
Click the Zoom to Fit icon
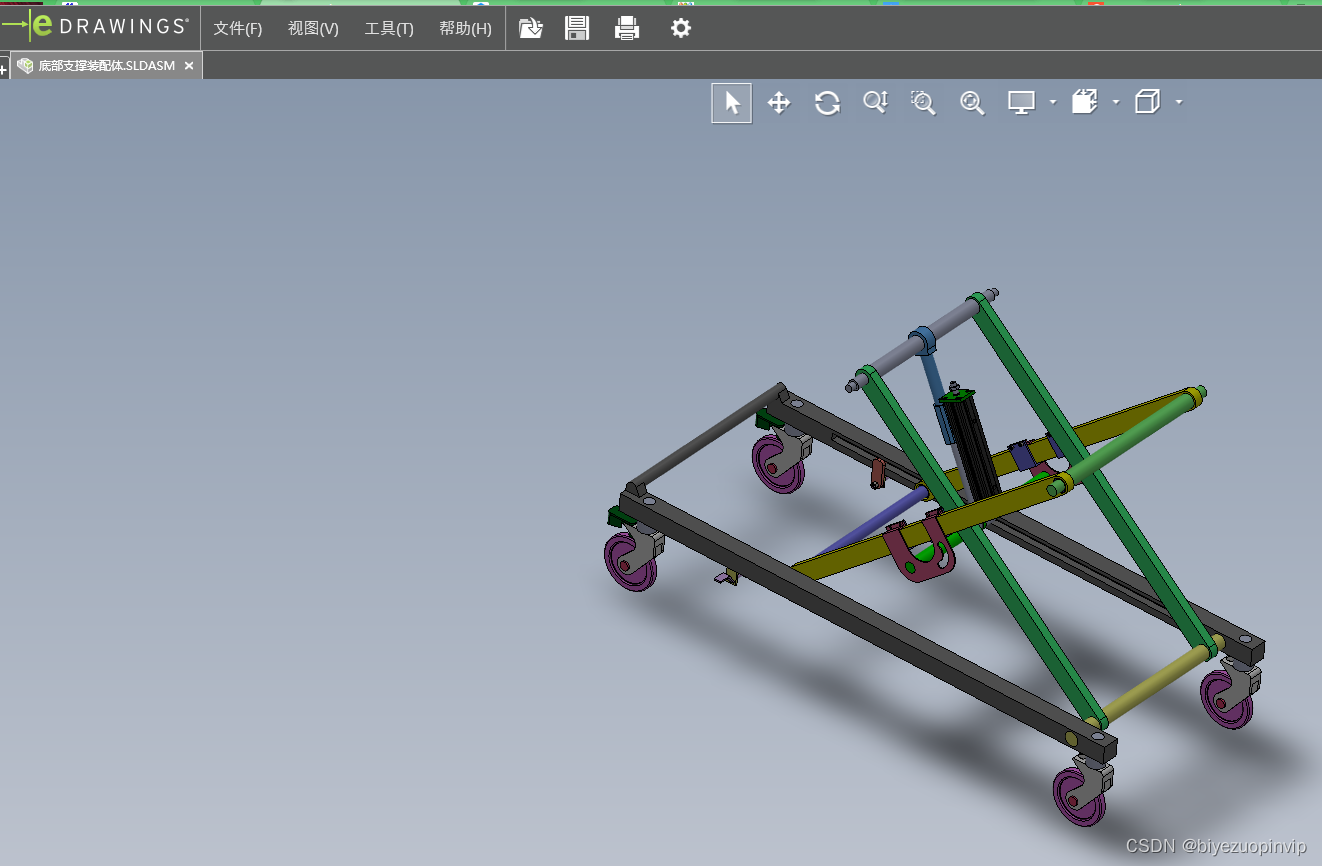972,103
